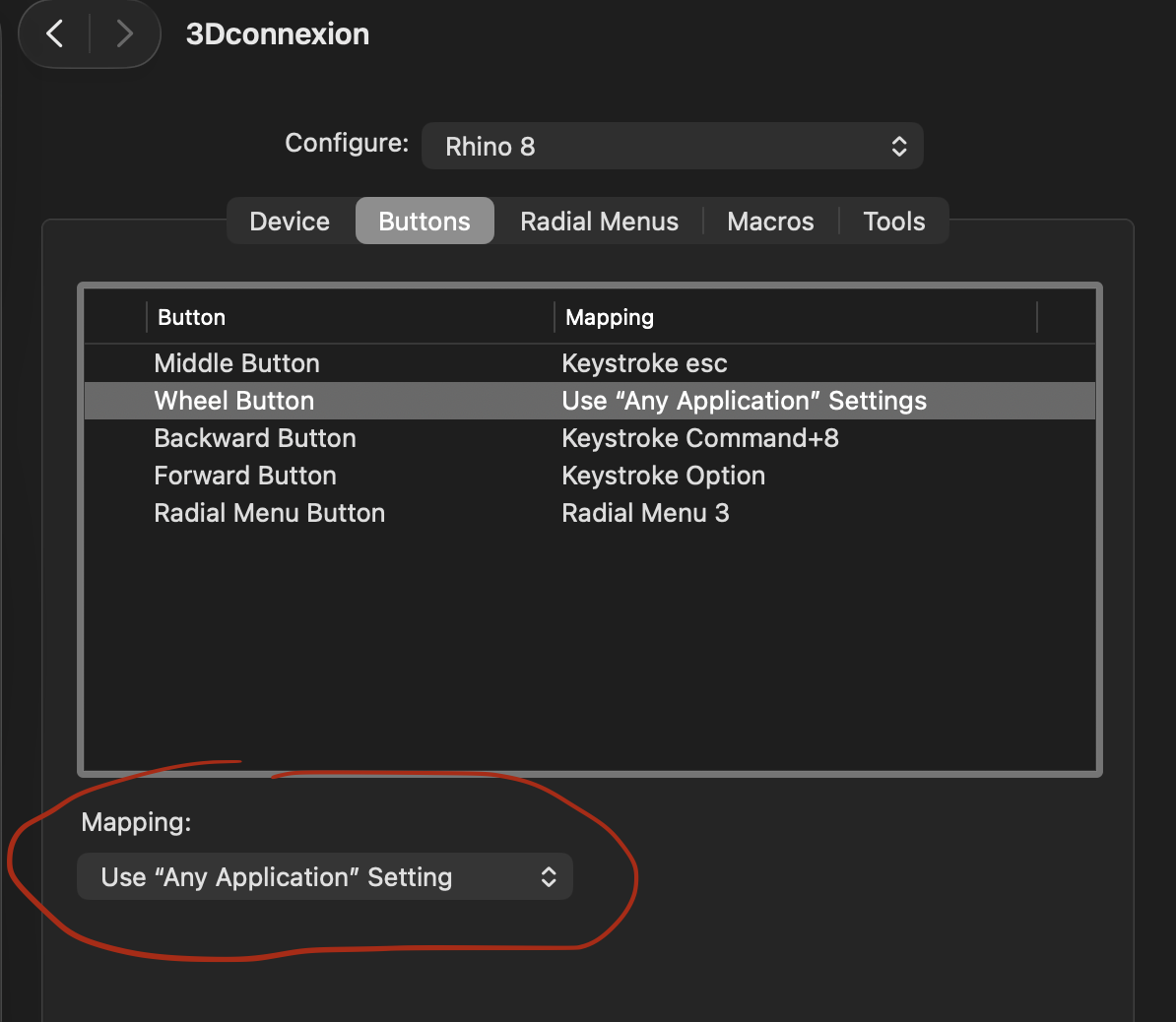Viewport: 1176px width, 1022px height.
Task: Select the Forward Button row
Action: pos(590,477)
